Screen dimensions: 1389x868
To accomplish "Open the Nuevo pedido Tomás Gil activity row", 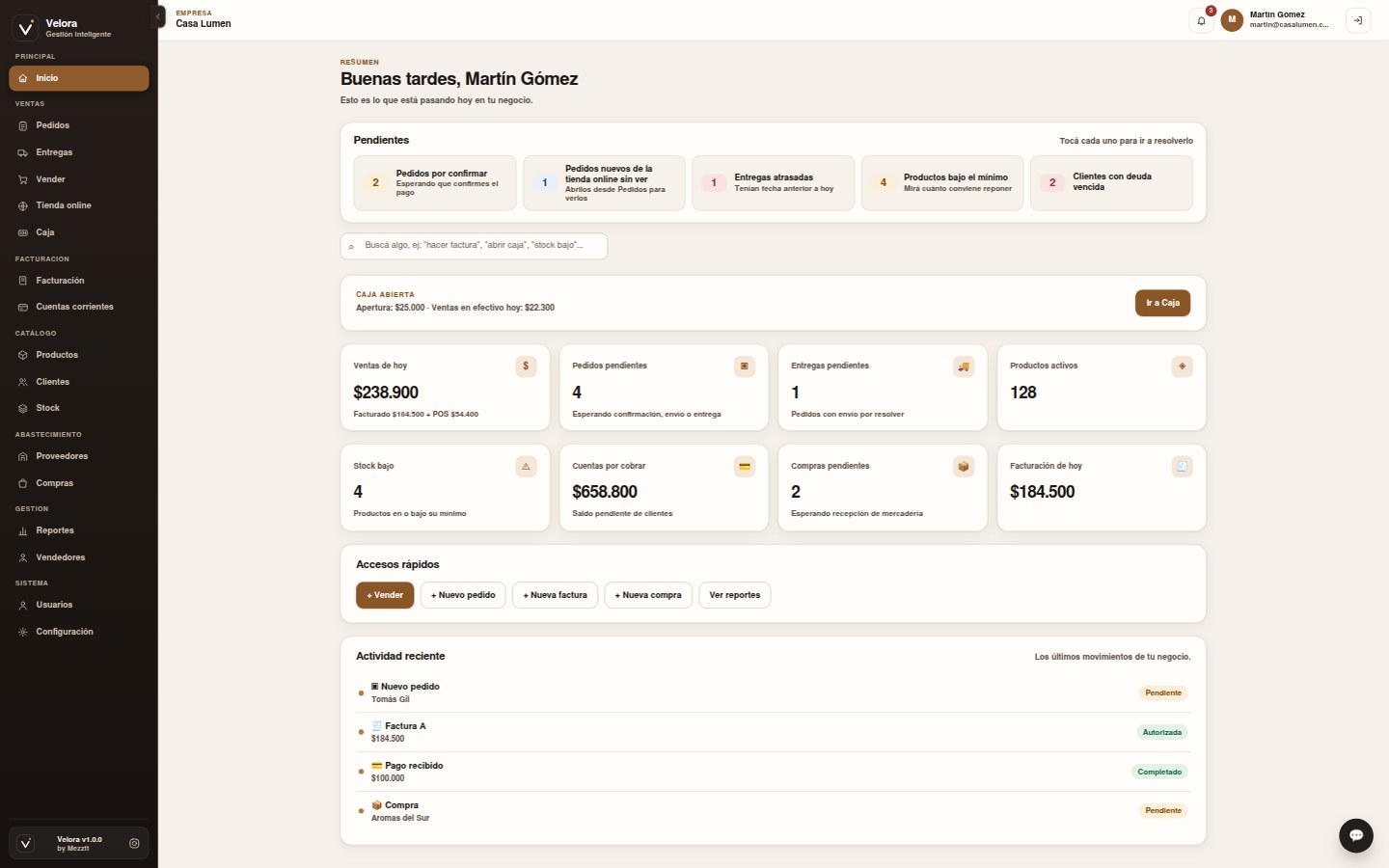I will [774, 692].
